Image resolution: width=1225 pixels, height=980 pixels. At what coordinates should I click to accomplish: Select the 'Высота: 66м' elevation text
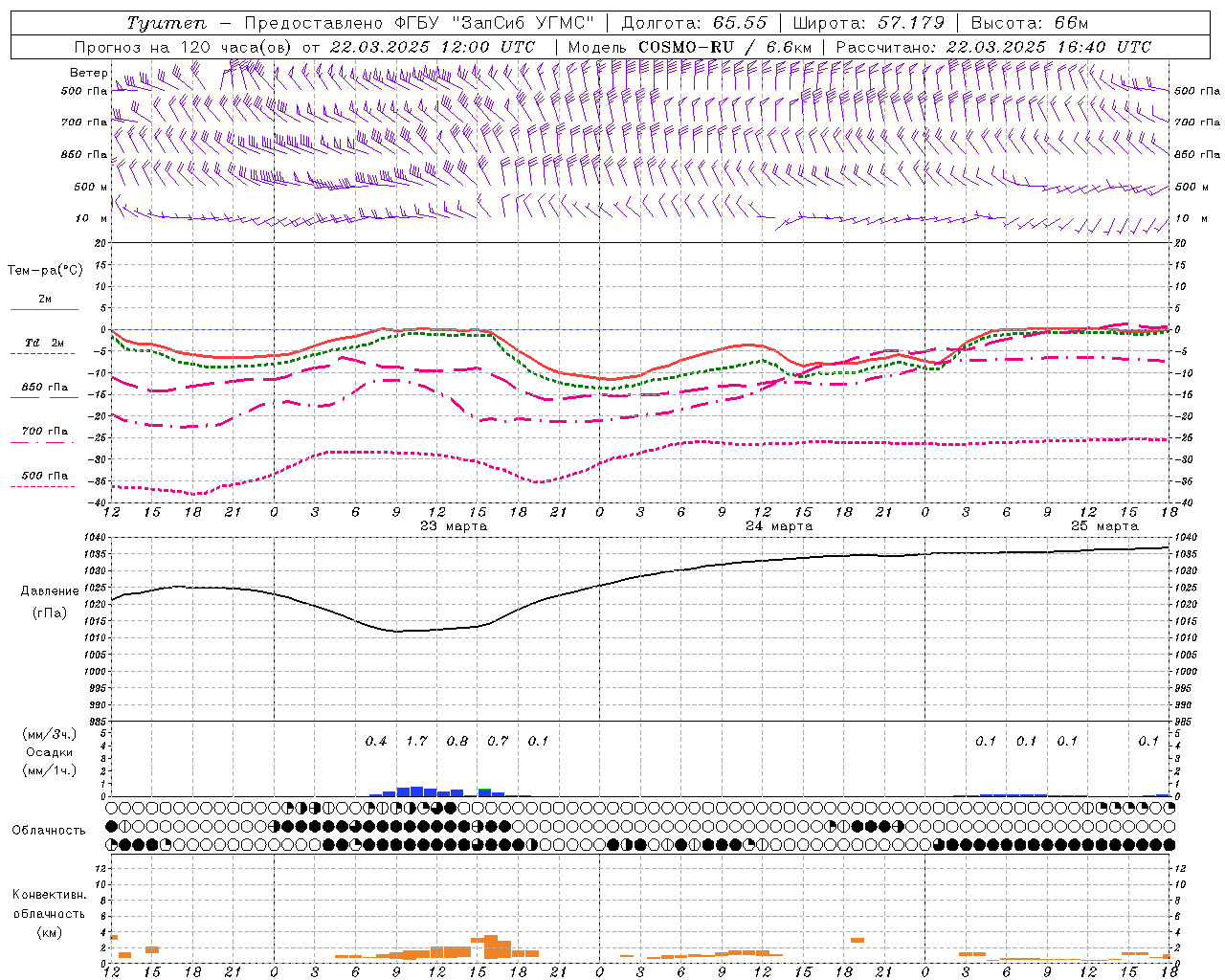(1029, 23)
